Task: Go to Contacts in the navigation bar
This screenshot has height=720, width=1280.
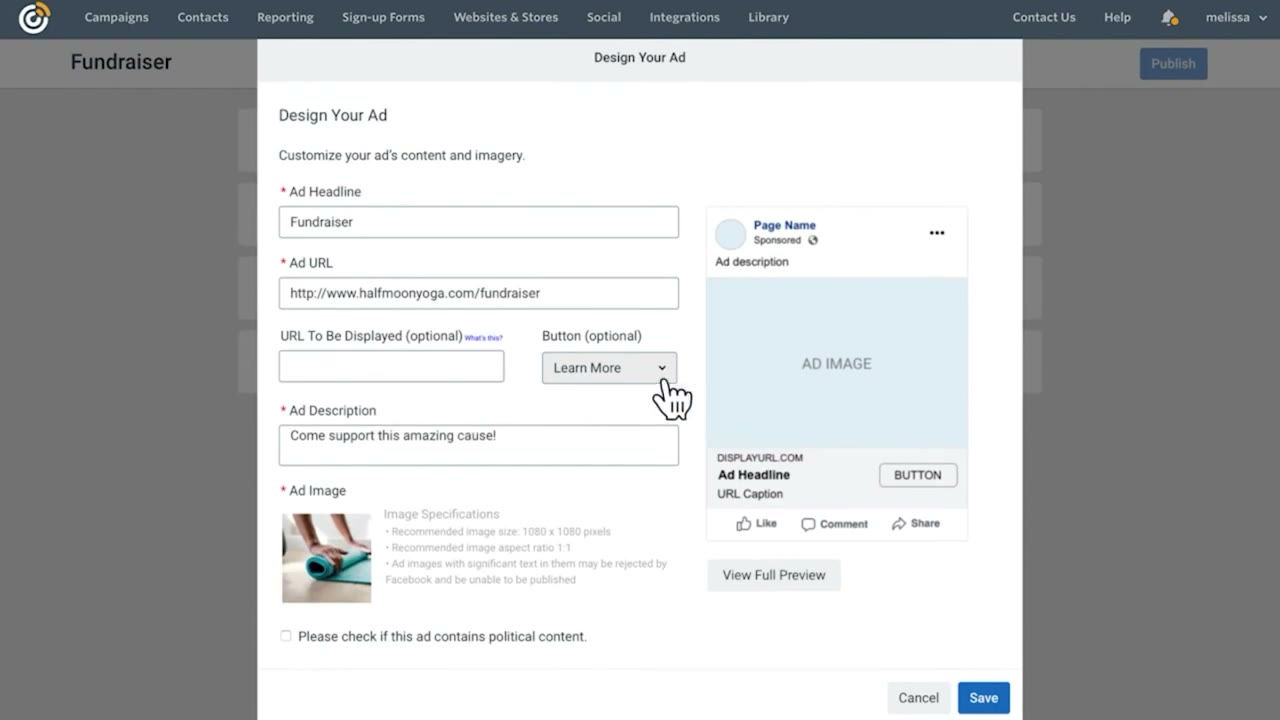Action: click(203, 17)
